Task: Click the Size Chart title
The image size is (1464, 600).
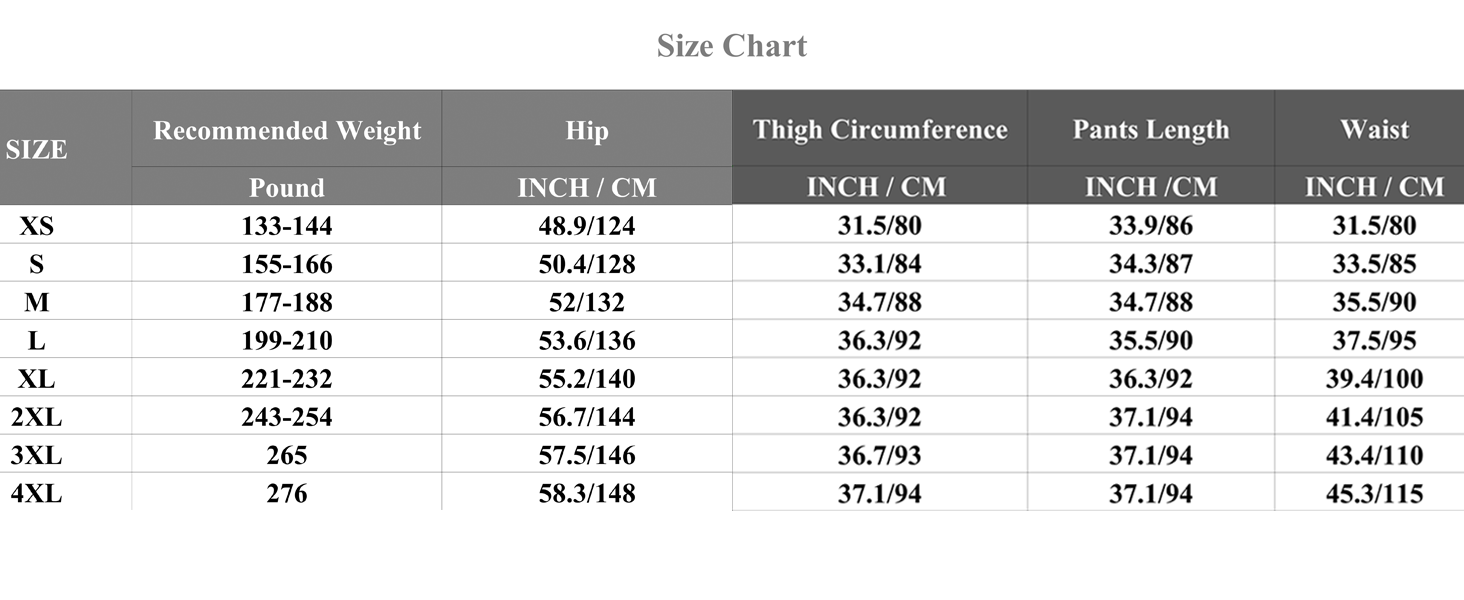Action: (x=731, y=46)
